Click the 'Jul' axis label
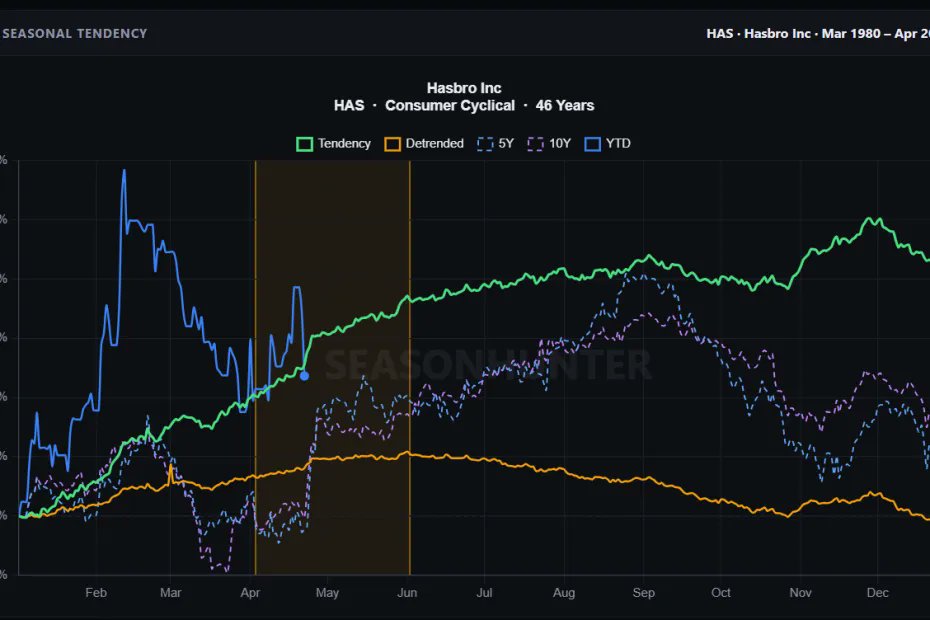 click(485, 593)
